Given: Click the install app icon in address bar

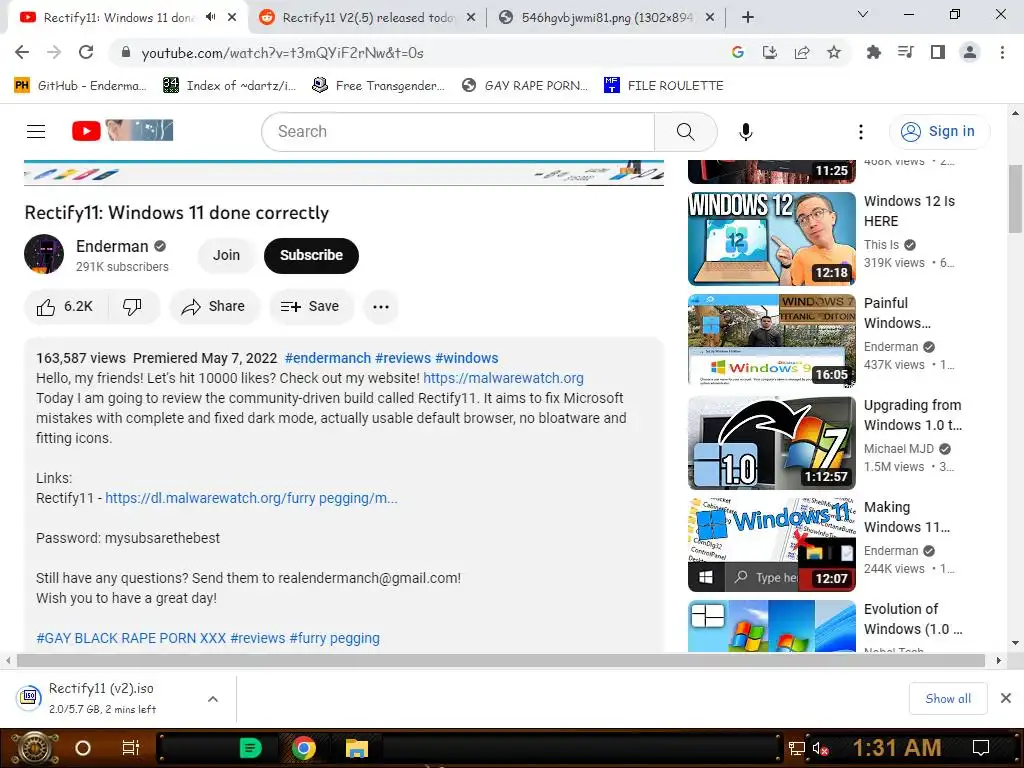Looking at the screenshot, I should tap(770, 52).
